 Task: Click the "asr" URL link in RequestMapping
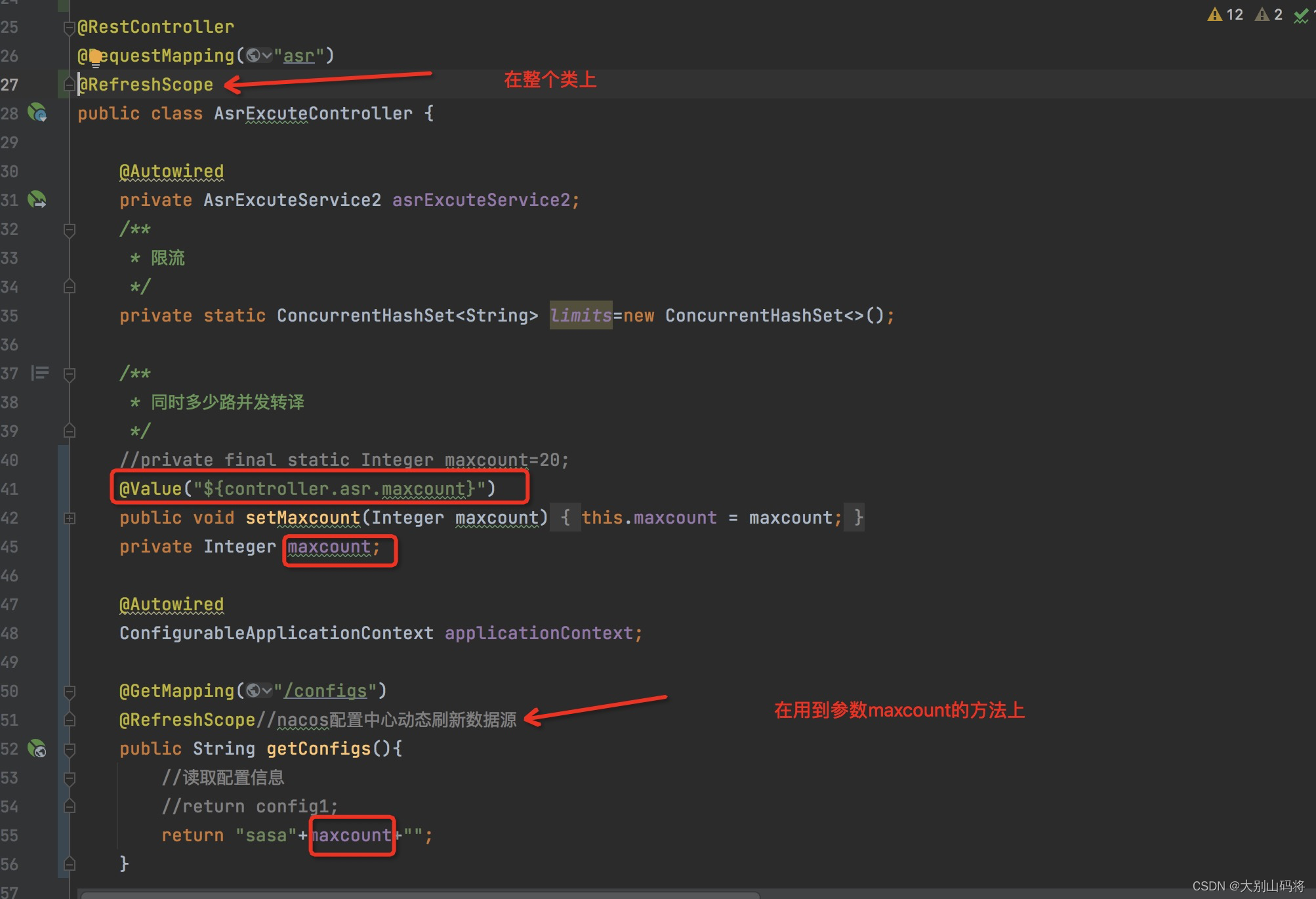pos(298,56)
